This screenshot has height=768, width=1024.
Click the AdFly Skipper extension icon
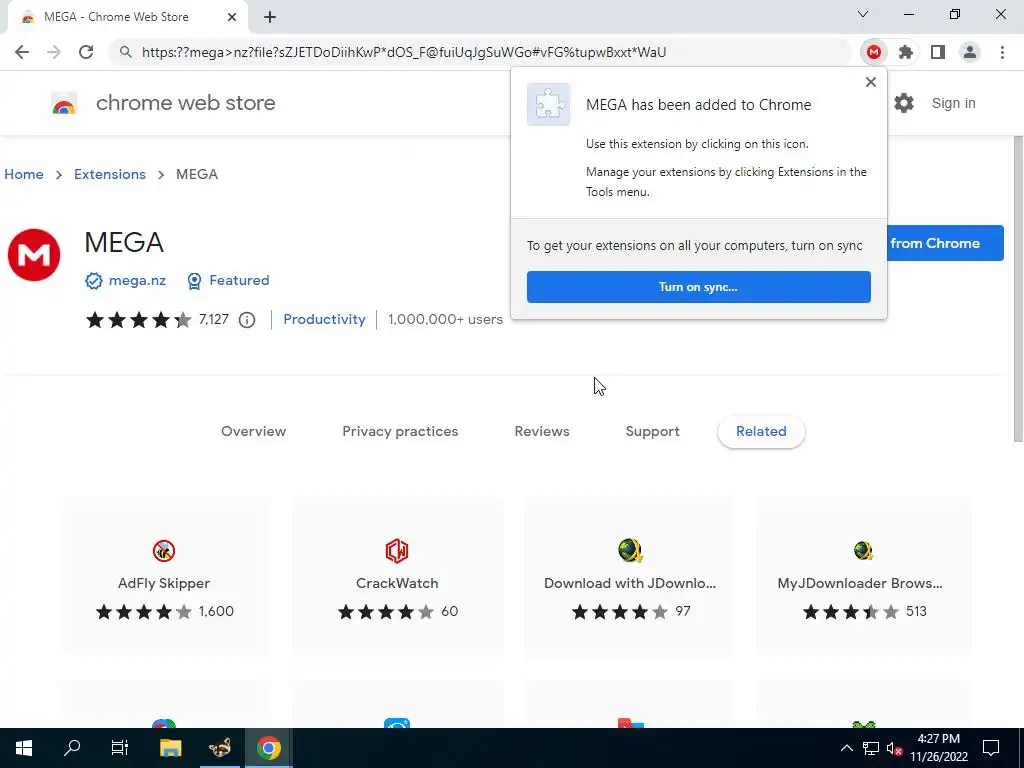coord(164,551)
